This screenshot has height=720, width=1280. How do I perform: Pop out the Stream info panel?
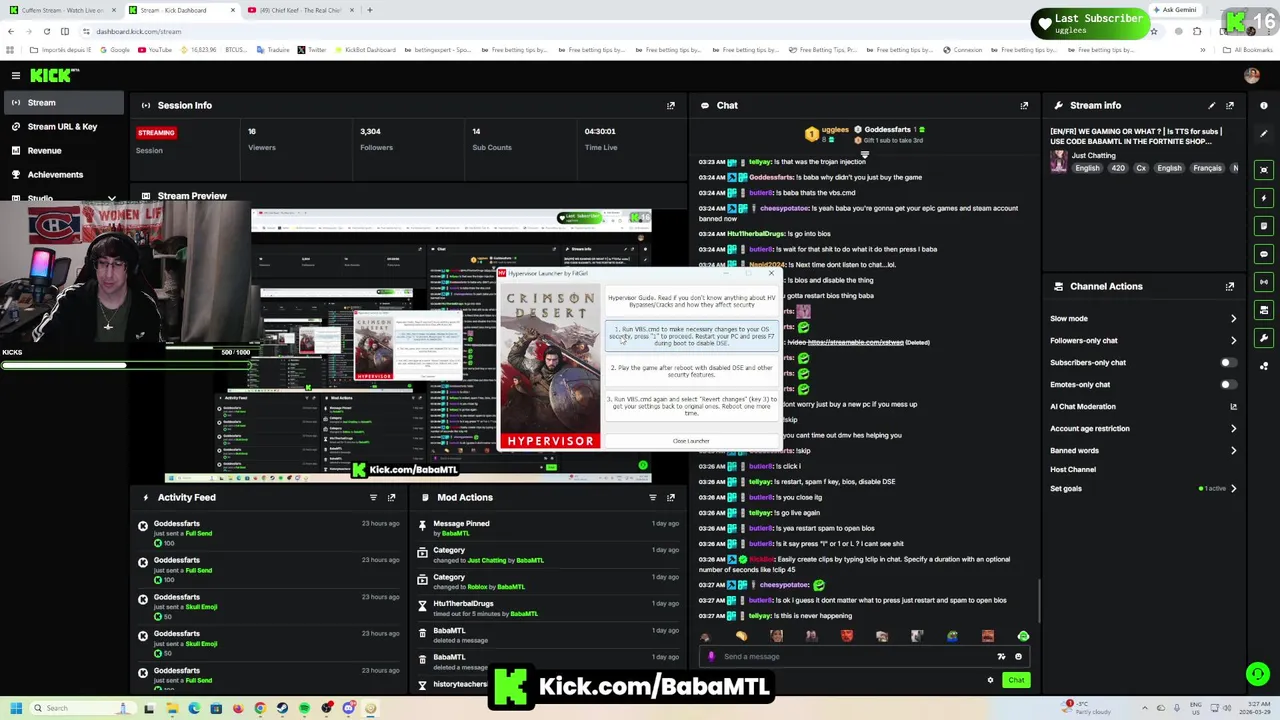pos(1230,105)
